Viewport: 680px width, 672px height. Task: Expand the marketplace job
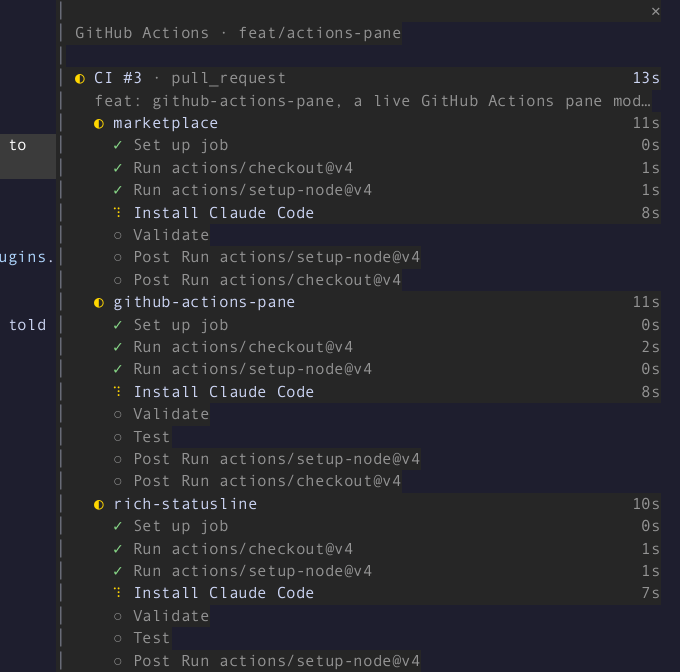165,123
